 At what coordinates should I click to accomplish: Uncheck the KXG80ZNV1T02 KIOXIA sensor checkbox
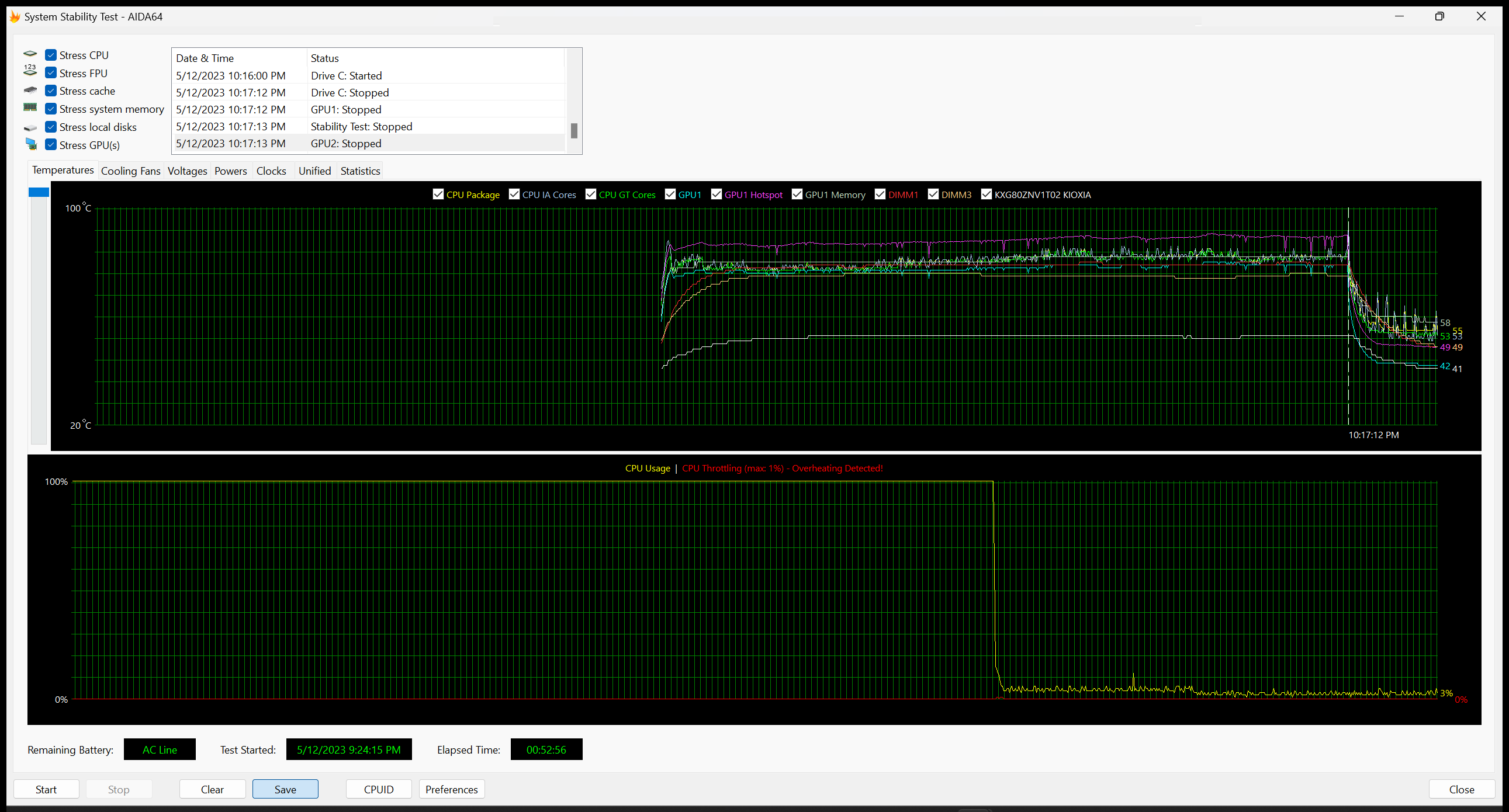pyautogui.click(x=986, y=195)
